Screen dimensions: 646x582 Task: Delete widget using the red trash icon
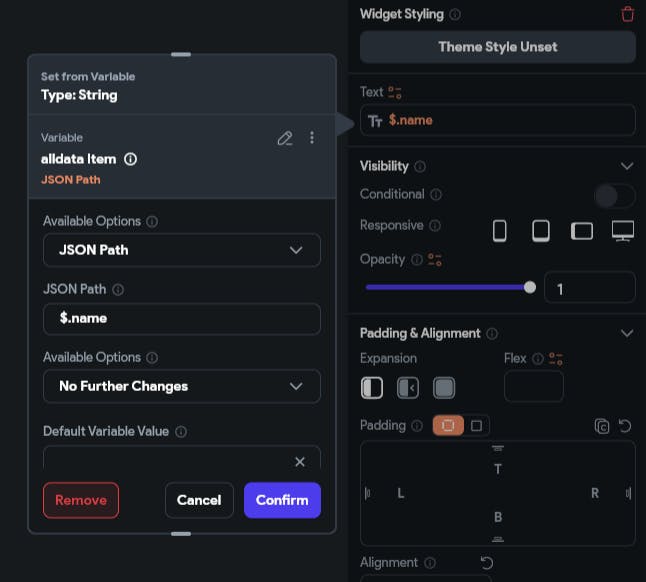[x=627, y=14]
